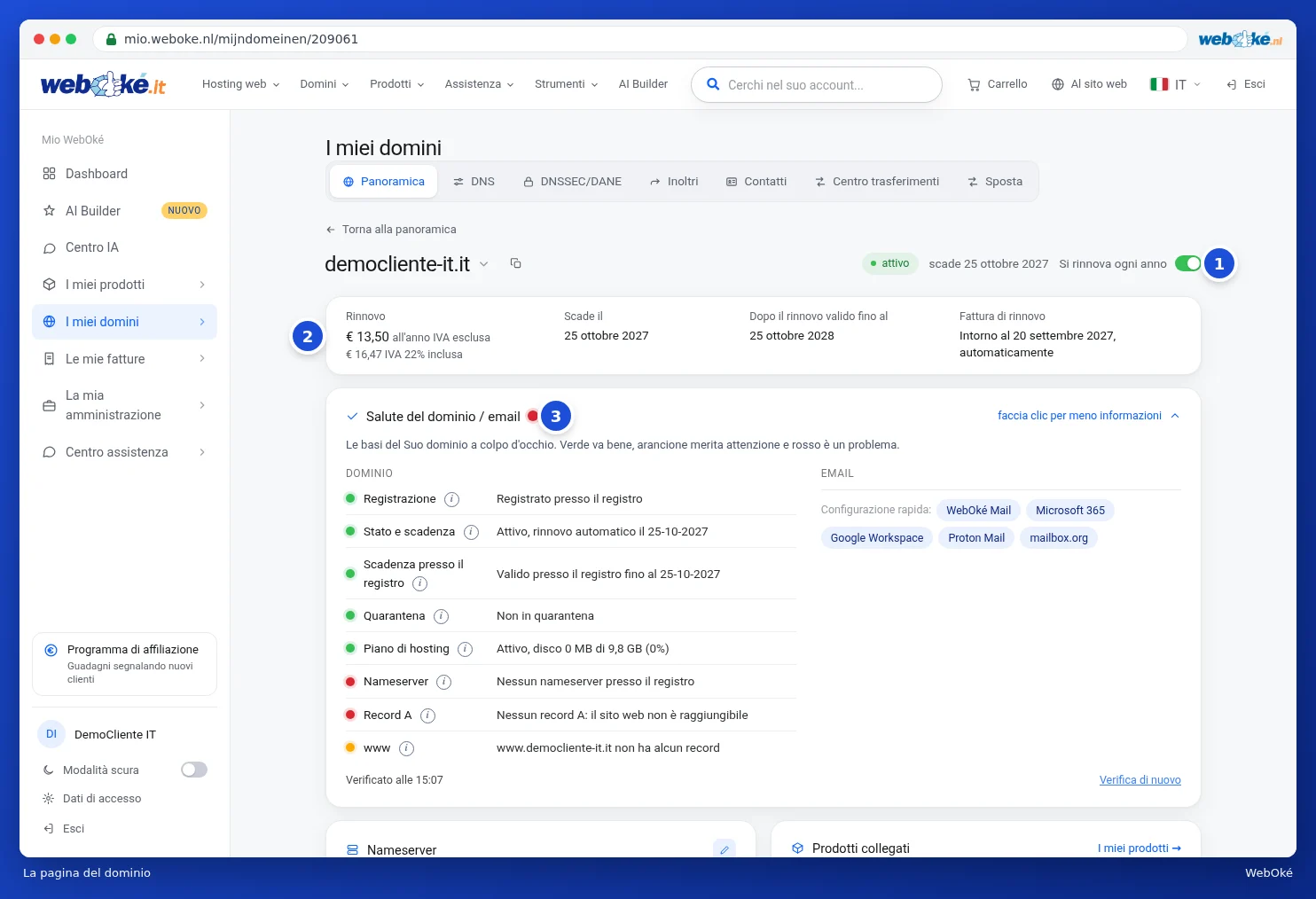Switch to the DNS tab
The height and width of the screenshot is (899, 1316).
(x=474, y=182)
